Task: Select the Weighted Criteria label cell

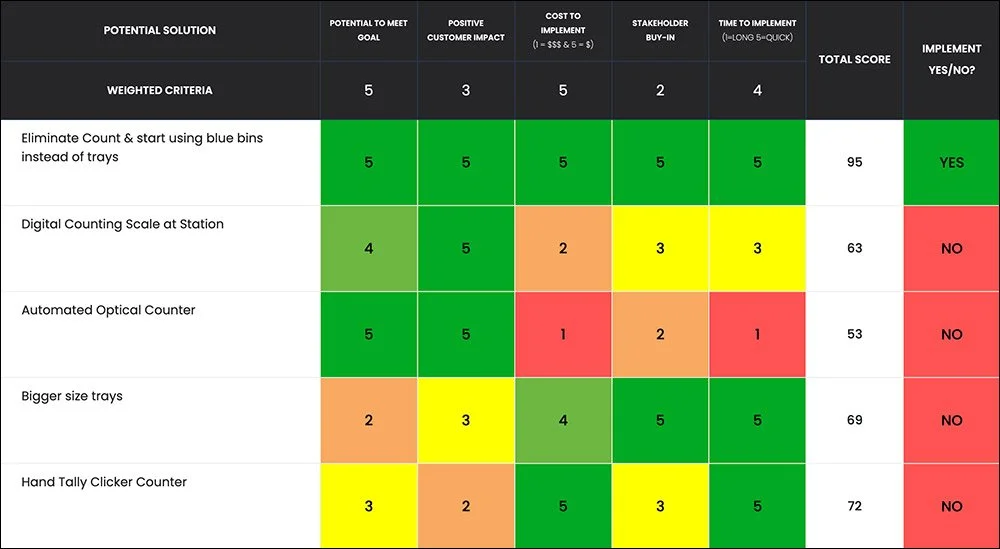Action: (x=159, y=91)
